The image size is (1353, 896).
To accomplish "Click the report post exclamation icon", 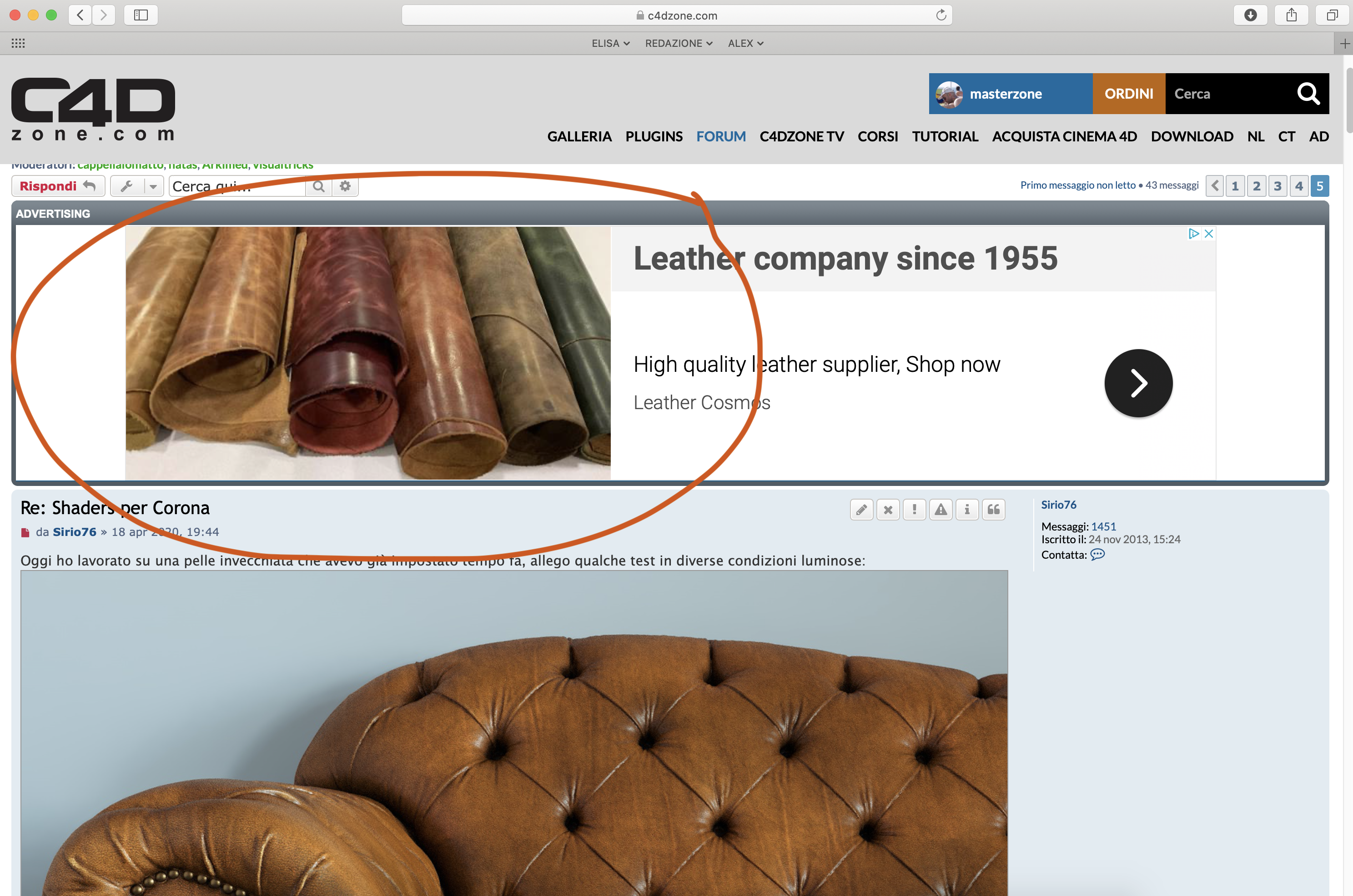I will coord(914,509).
